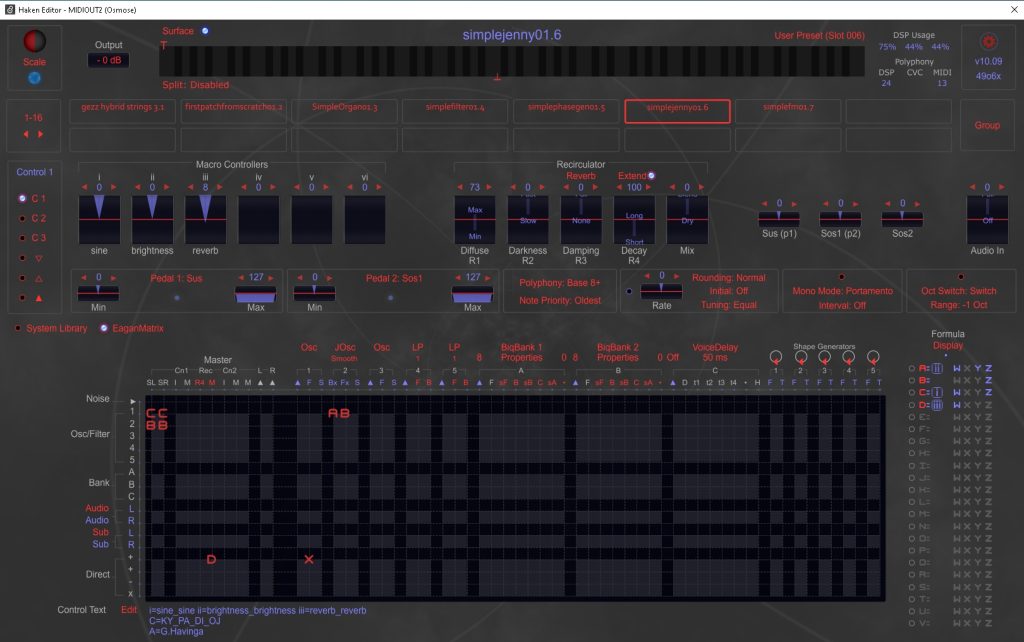This screenshot has width=1024, height=642.
Task: Click the 'AB' matrix point marker
Action: point(339,413)
